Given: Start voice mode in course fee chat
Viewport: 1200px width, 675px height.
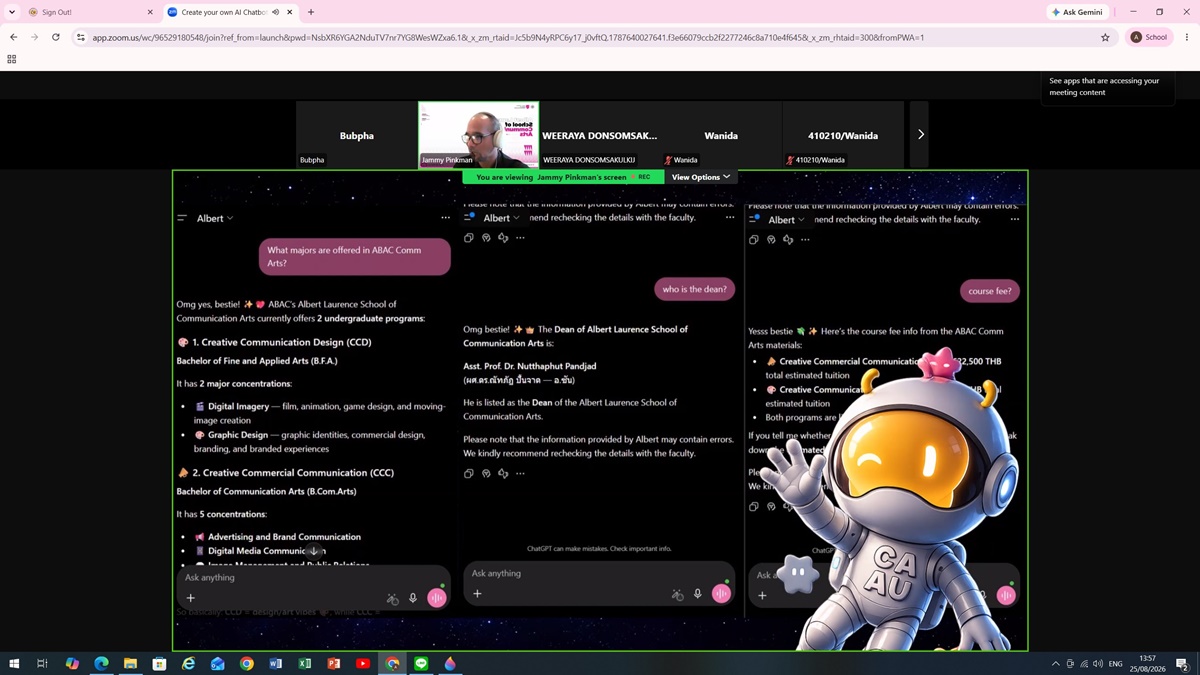Looking at the screenshot, I should tap(1006, 595).
